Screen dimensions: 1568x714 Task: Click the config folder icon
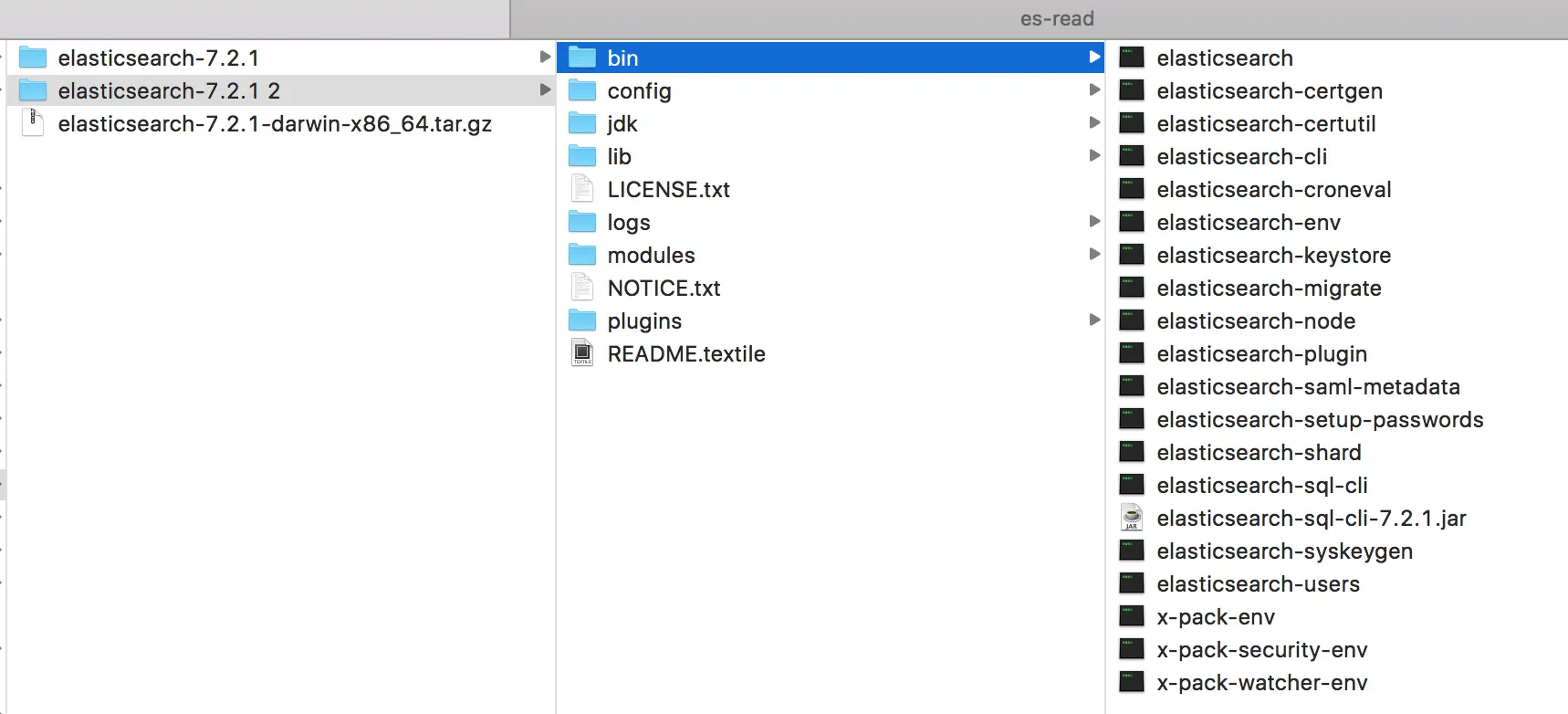click(x=582, y=90)
